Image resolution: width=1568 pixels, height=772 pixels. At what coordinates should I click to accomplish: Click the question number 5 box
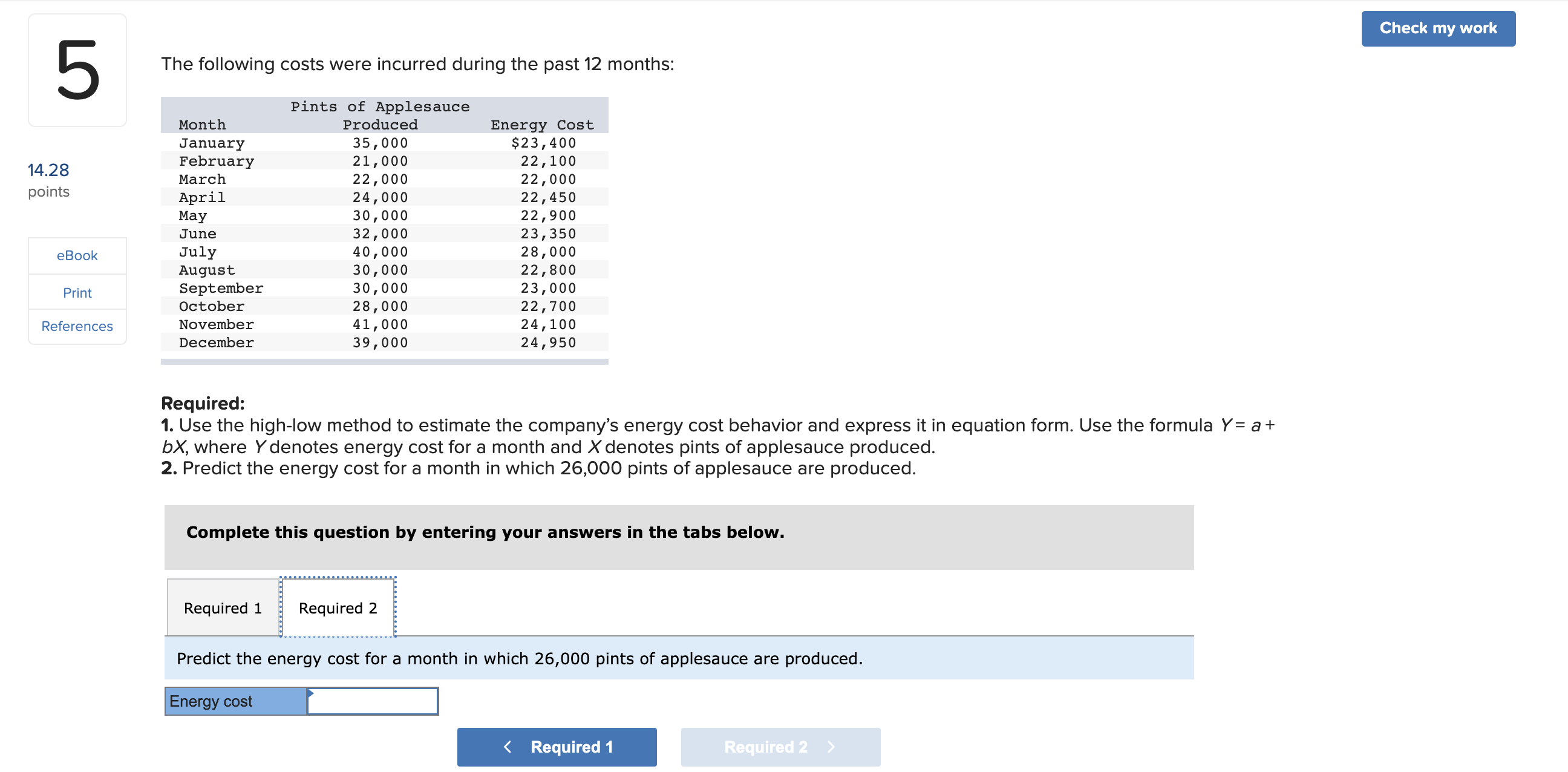[x=77, y=70]
